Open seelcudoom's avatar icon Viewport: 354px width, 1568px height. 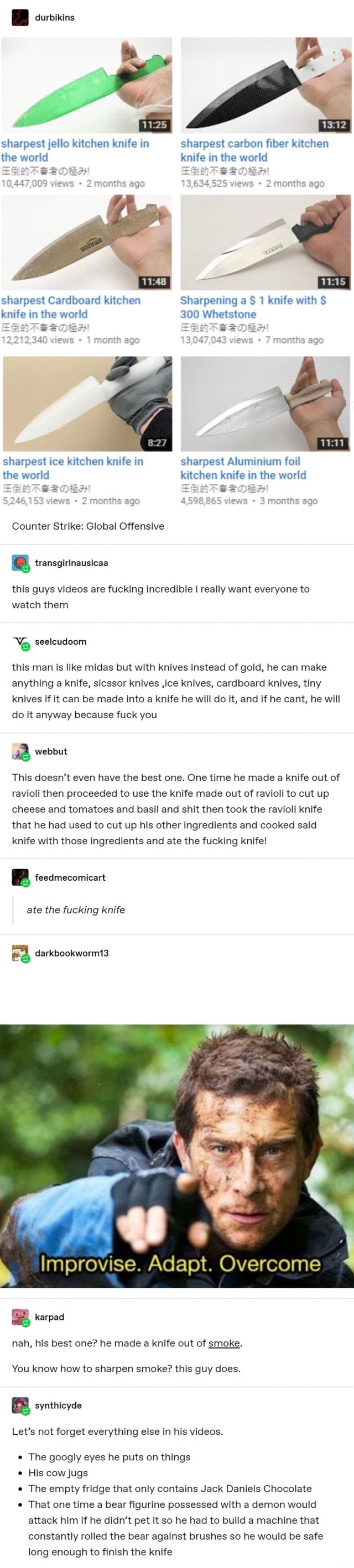pyautogui.click(x=20, y=641)
